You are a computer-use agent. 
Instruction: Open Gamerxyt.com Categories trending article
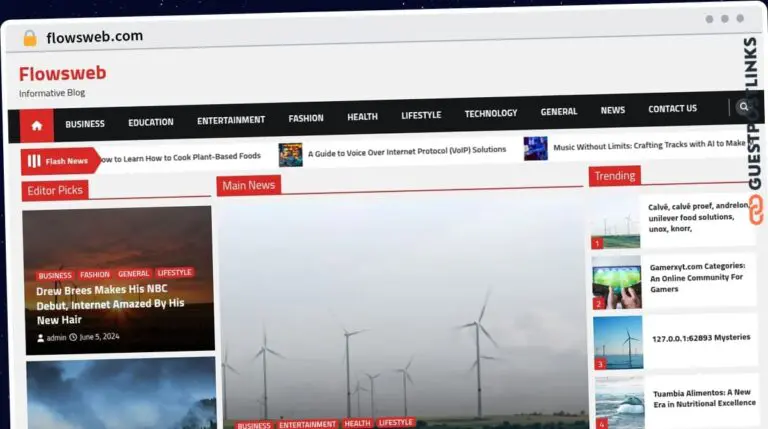698,278
